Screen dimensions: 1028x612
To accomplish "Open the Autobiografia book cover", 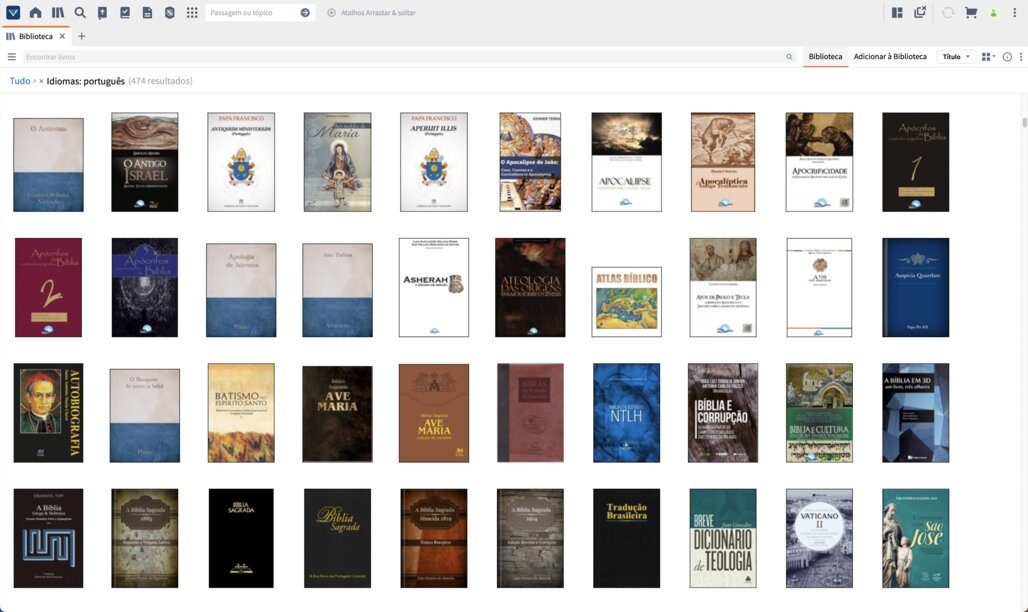I will 49,413.
